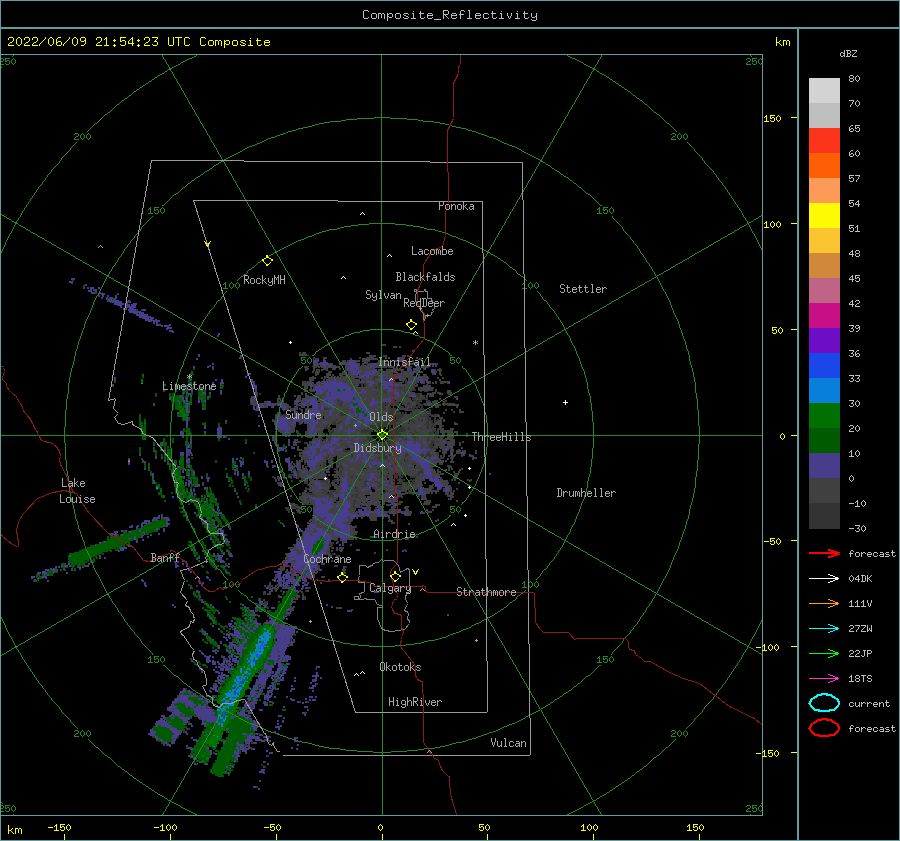The height and width of the screenshot is (841, 900).
Task: Click the Stettler city label
Action: coord(583,289)
